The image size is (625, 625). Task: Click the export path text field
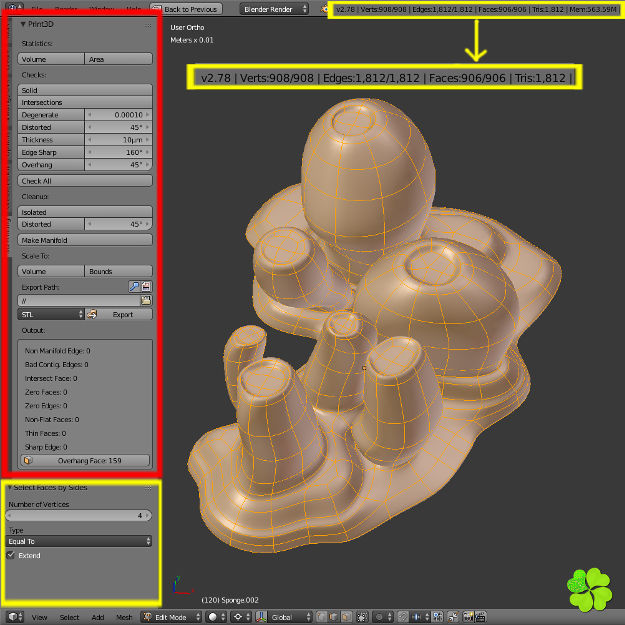point(79,300)
